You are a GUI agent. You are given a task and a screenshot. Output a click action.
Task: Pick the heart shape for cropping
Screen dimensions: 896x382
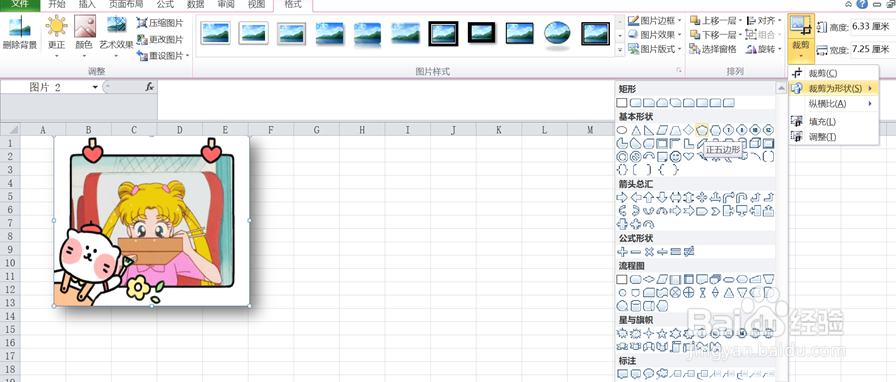[689, 156]
